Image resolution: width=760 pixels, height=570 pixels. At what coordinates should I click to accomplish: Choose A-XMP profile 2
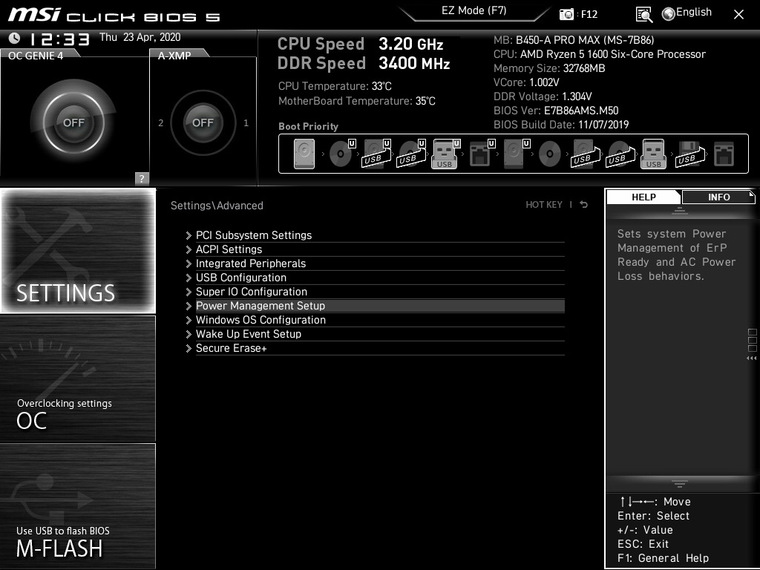pyautogui.click(x=161, y=123)
